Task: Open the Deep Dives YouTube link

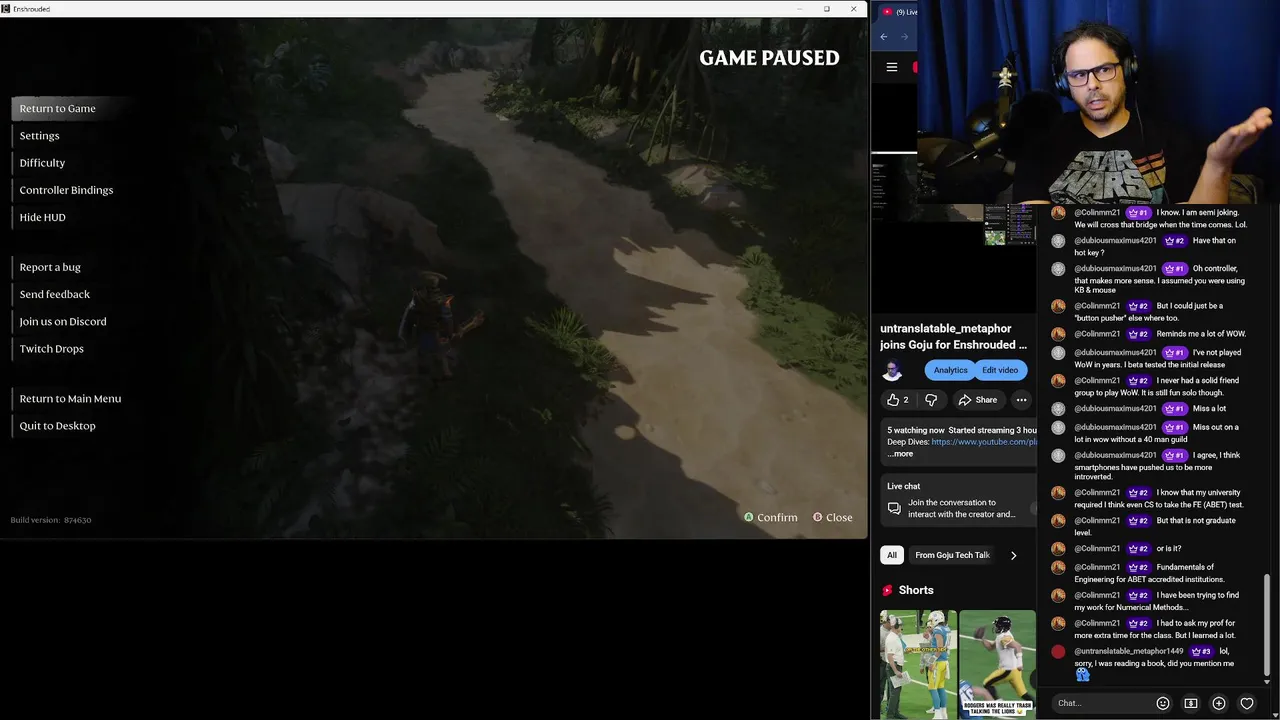Action: (x=983, y=442)
